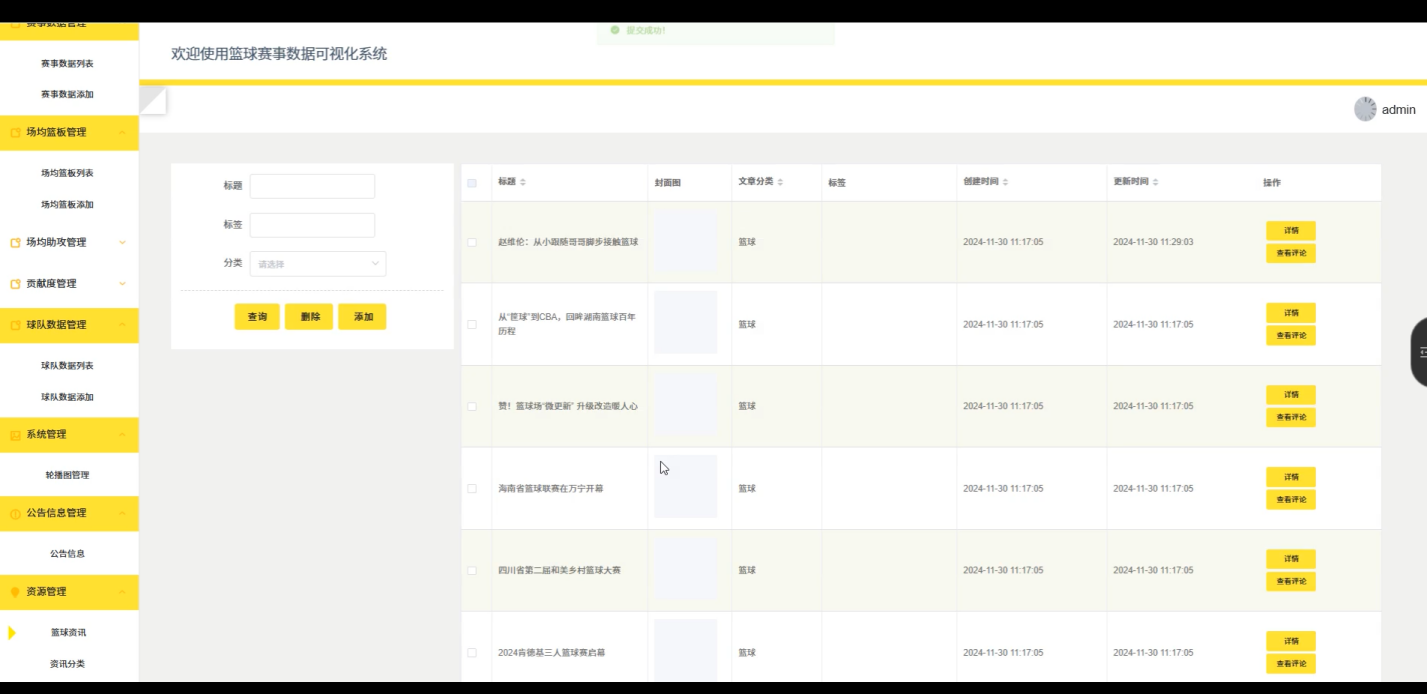Open 赛事数据列表 in sidebar
This screenshot has width=1427, height=694.
(x=67, y=63)
